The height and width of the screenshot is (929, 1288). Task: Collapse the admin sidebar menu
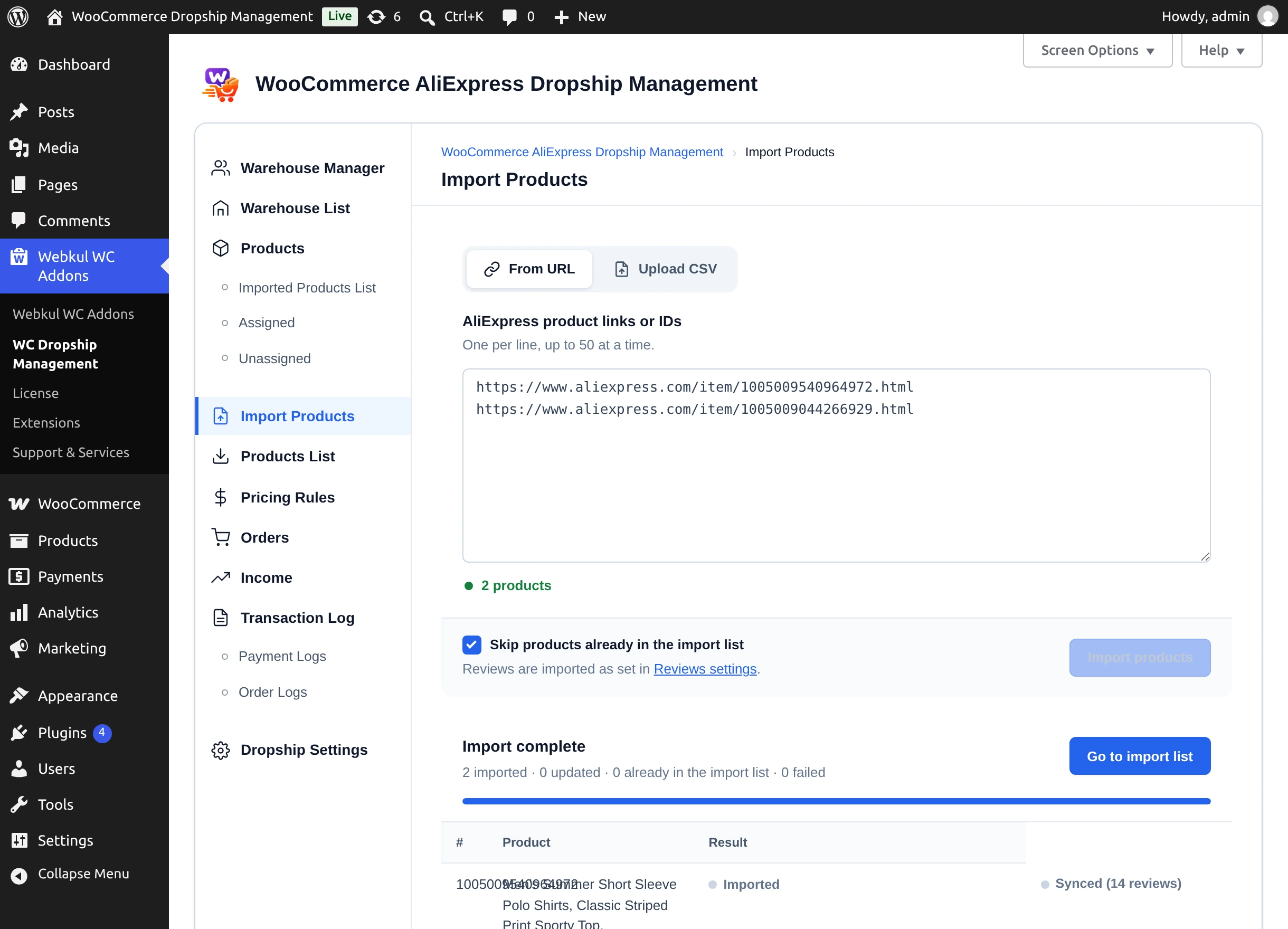pos(84,874)
